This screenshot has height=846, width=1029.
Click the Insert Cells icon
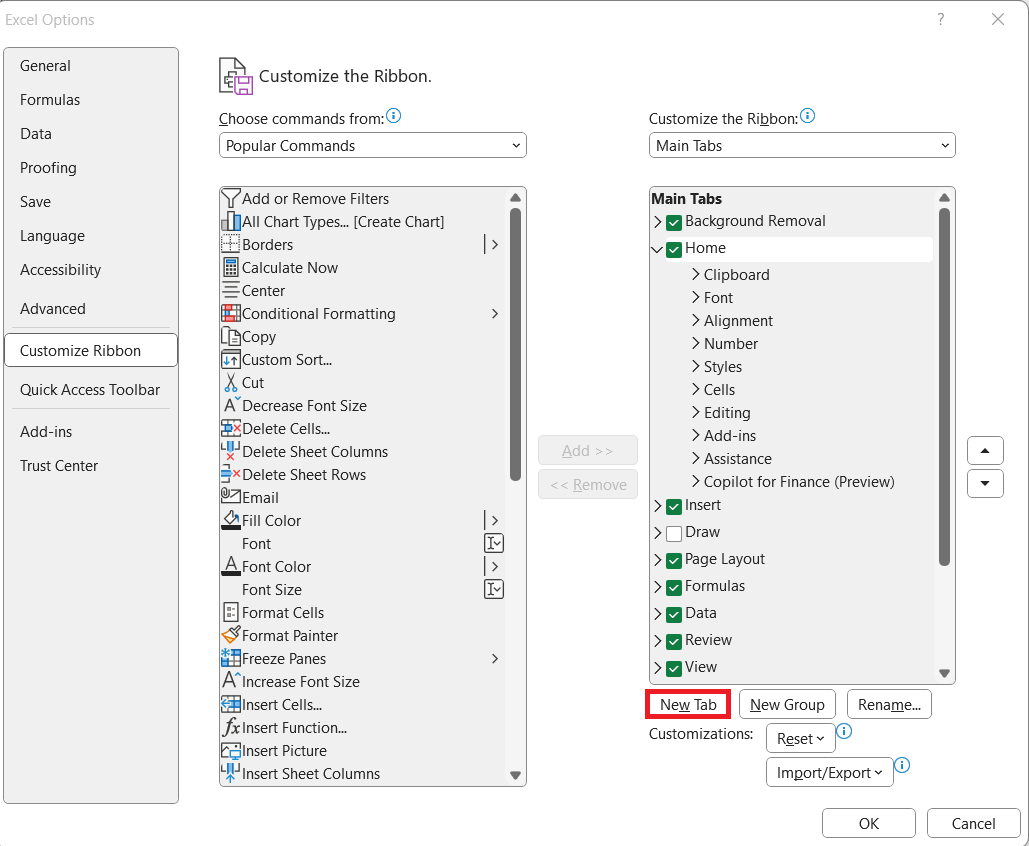[230, 704]
